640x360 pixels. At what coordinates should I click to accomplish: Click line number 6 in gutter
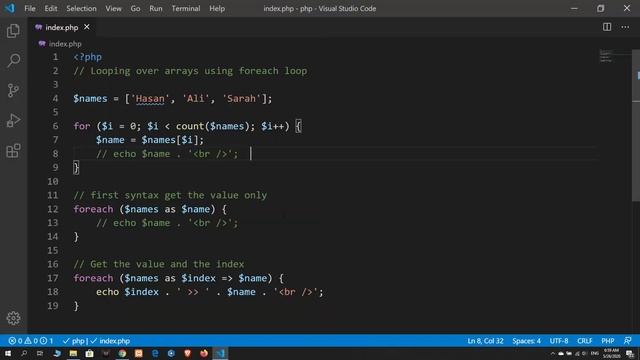(55, 126)
